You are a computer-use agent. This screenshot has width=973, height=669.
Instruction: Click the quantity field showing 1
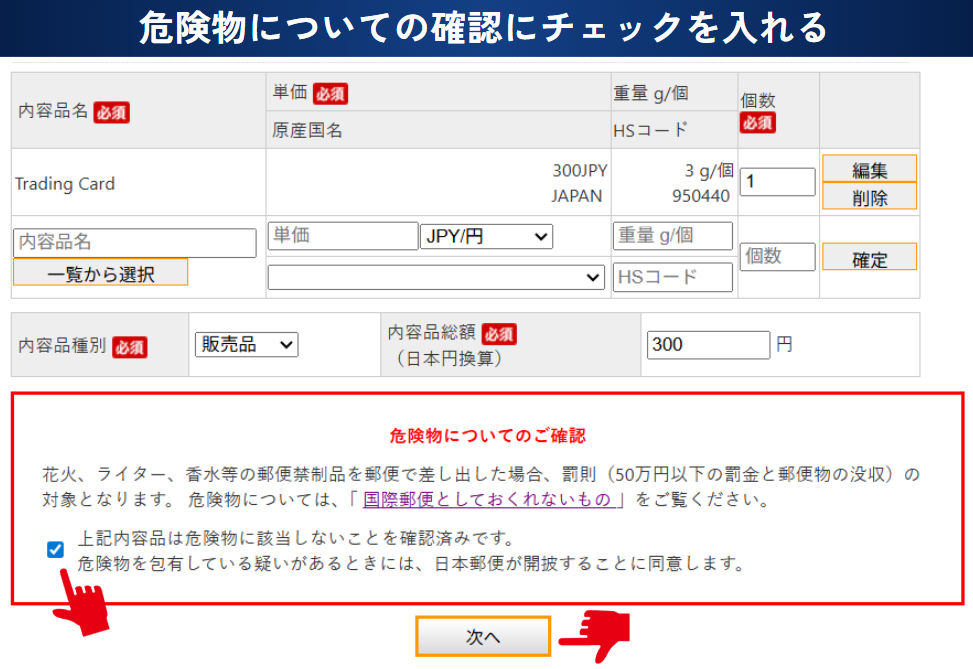point(777,182)
